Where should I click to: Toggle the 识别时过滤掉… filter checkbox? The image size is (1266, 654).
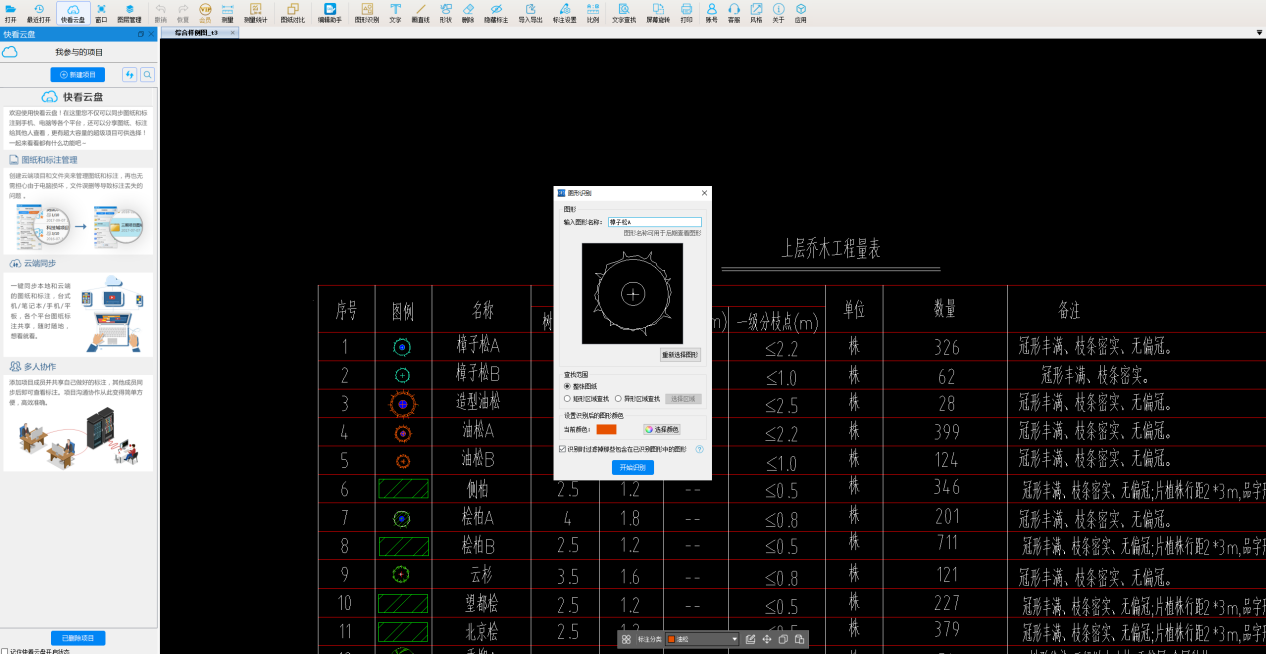coord(562,450)
